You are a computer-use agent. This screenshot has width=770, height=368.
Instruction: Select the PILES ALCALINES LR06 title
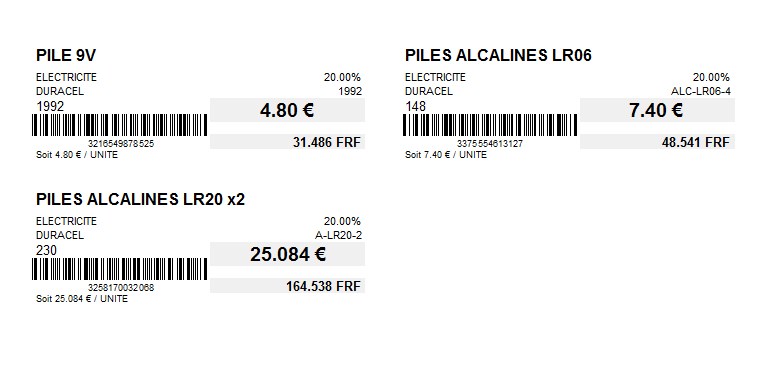point(498,56)
